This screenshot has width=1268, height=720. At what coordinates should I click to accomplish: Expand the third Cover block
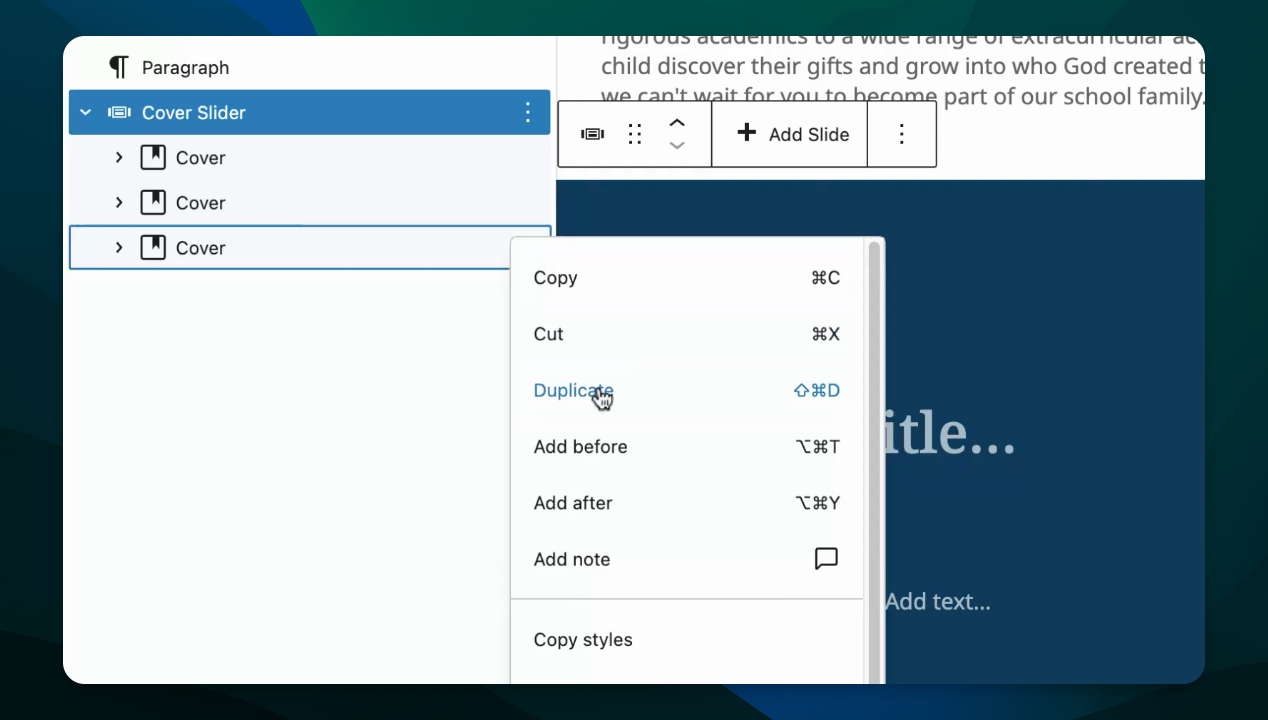119,248
